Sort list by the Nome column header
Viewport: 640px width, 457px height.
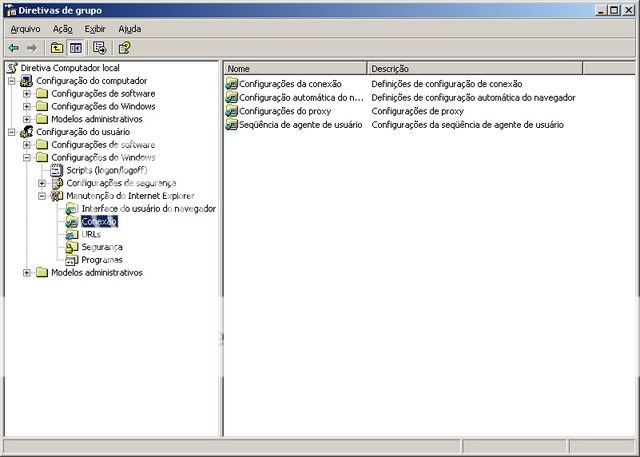click(296, 69)
